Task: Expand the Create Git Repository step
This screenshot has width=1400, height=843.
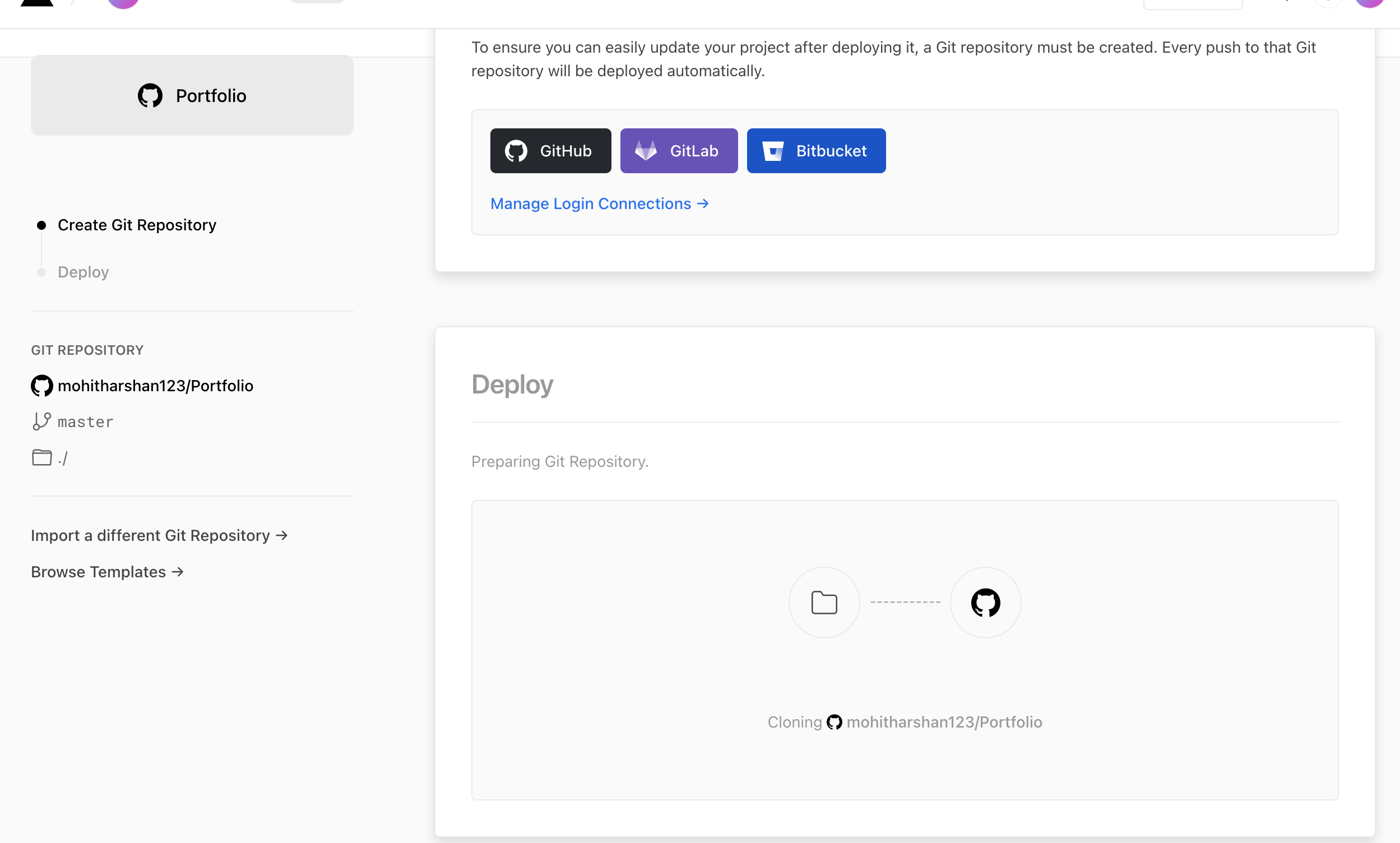Action: click(x=136, y=225)
